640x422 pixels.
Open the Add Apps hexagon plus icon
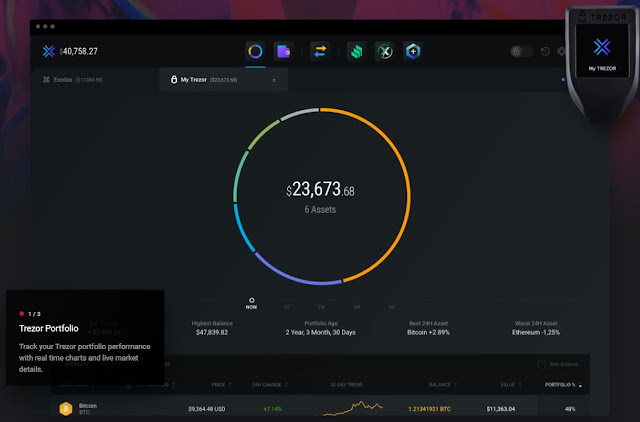413,51
